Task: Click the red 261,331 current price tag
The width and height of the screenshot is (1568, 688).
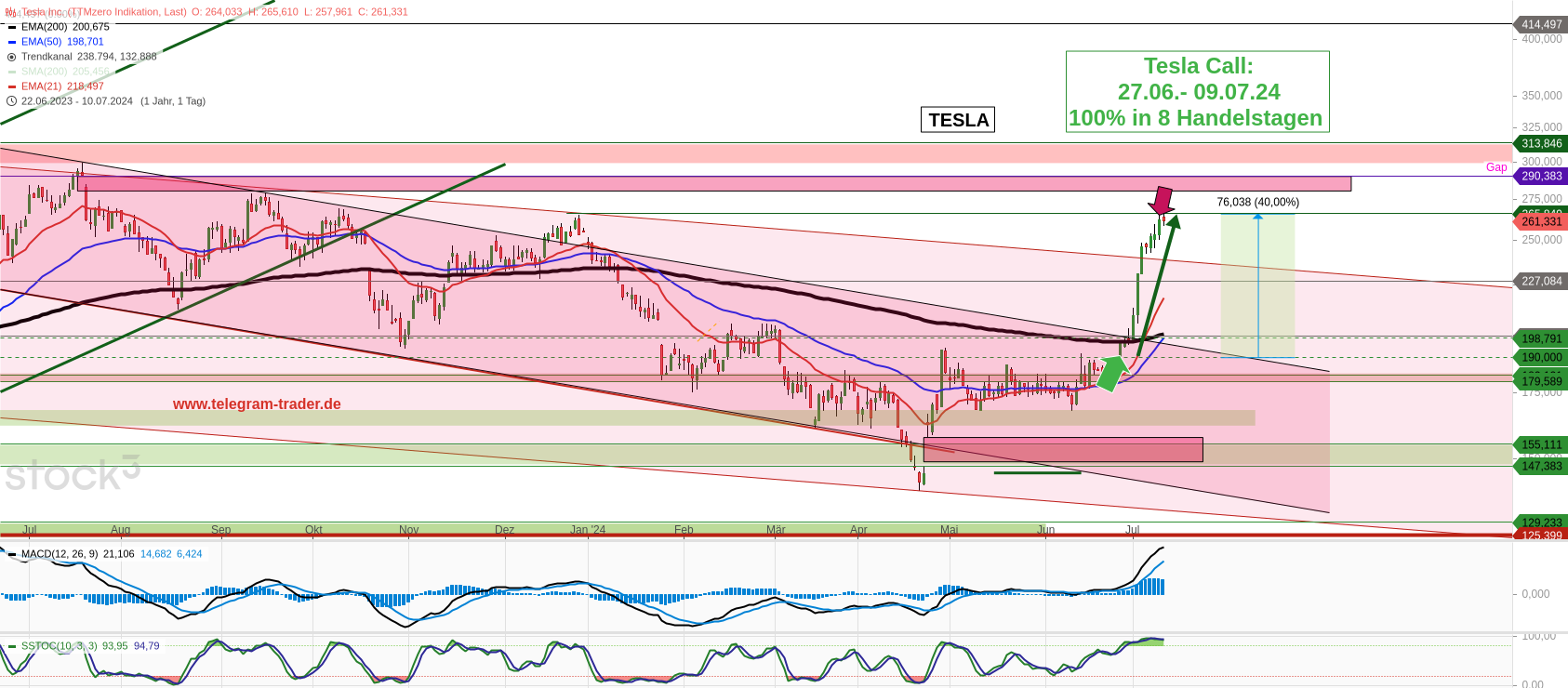Action: (1541, 222)
